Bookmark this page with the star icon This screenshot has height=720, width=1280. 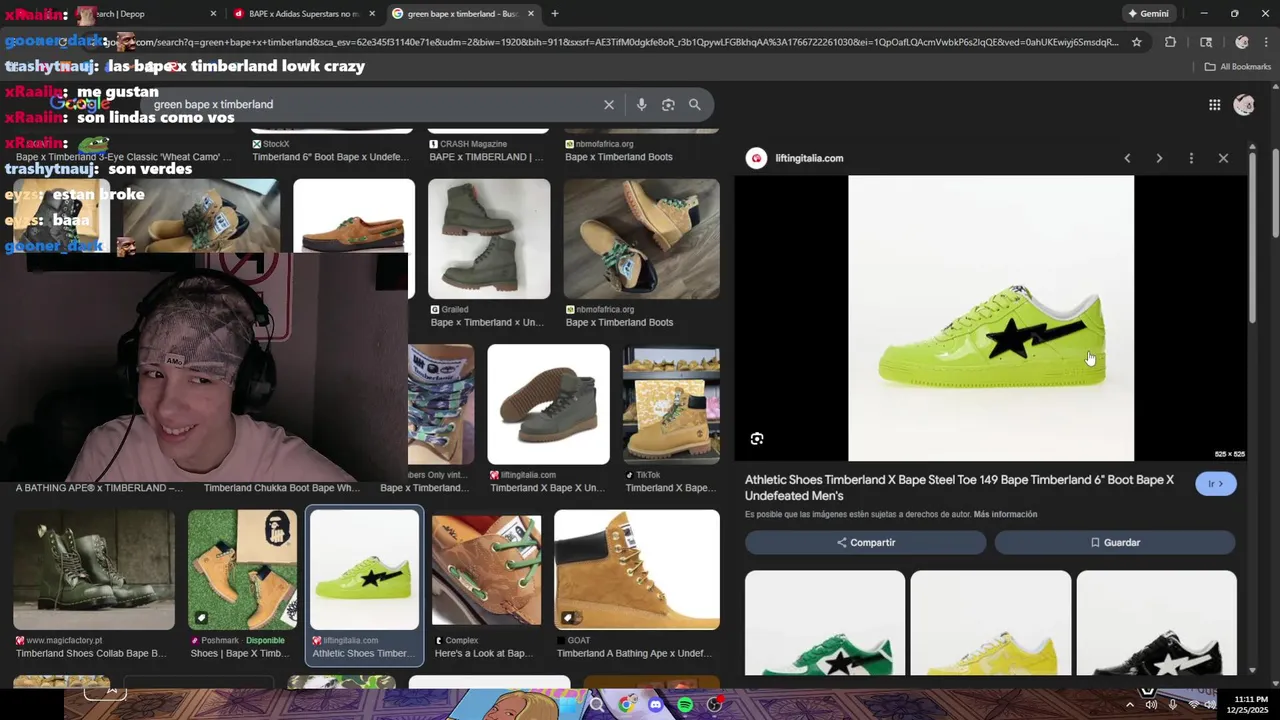tap(1137, 42)
